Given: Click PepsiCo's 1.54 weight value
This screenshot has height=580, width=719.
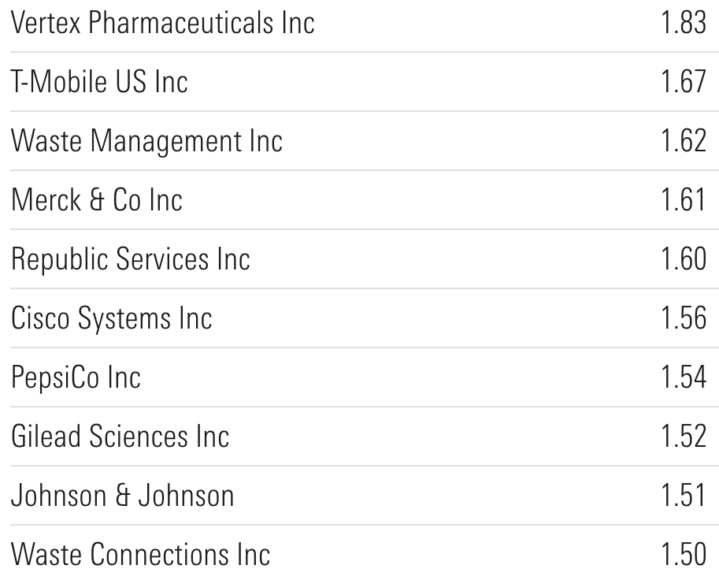Looking at the screenshot, I should click(x=684, y=377).
